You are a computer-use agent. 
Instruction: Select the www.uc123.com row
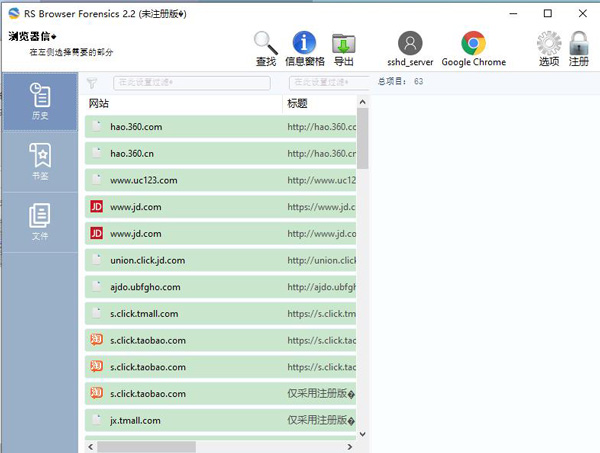pyautogui.click(x=220, y=180)
